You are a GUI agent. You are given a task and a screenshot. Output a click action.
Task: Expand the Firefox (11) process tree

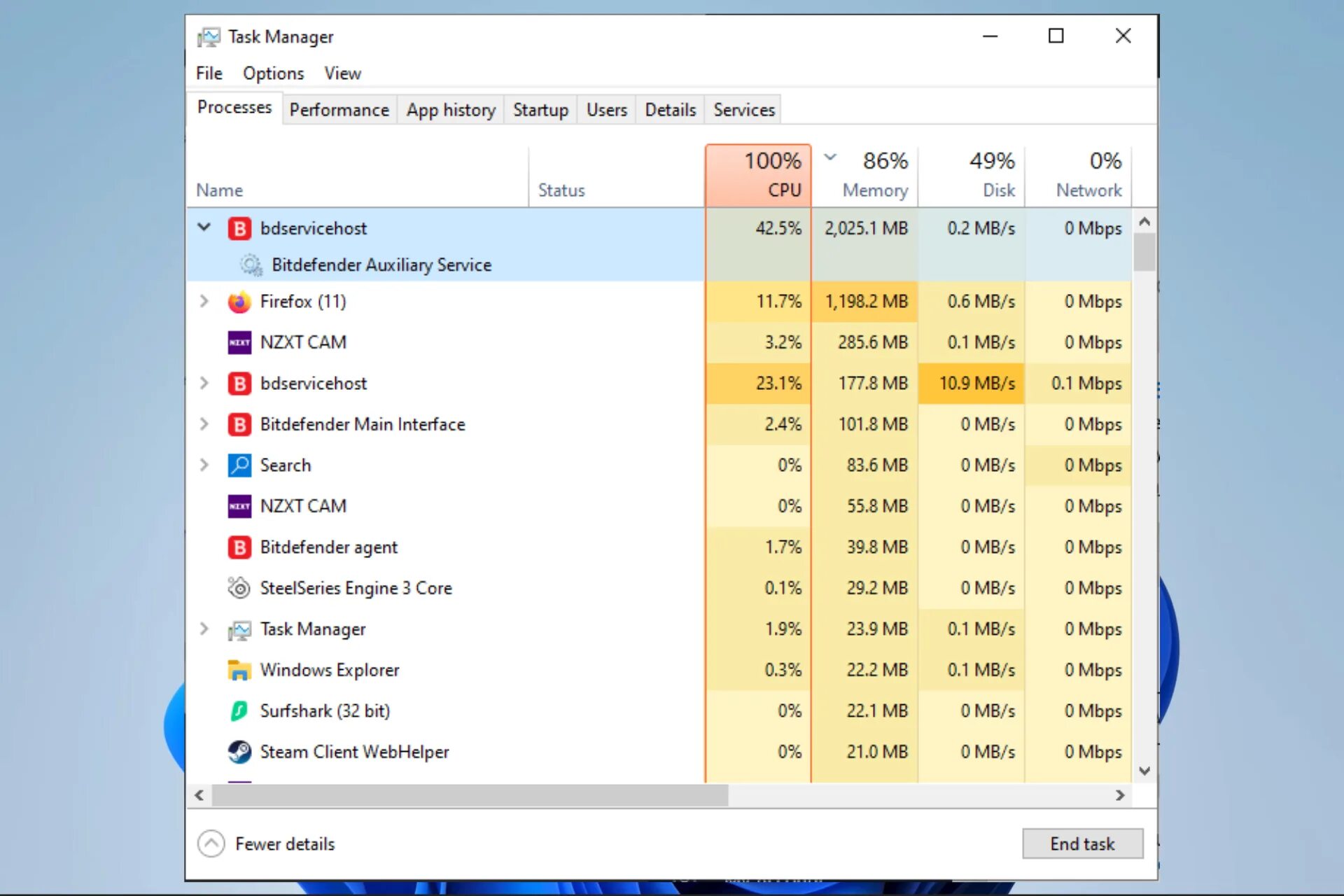[203, 301]
